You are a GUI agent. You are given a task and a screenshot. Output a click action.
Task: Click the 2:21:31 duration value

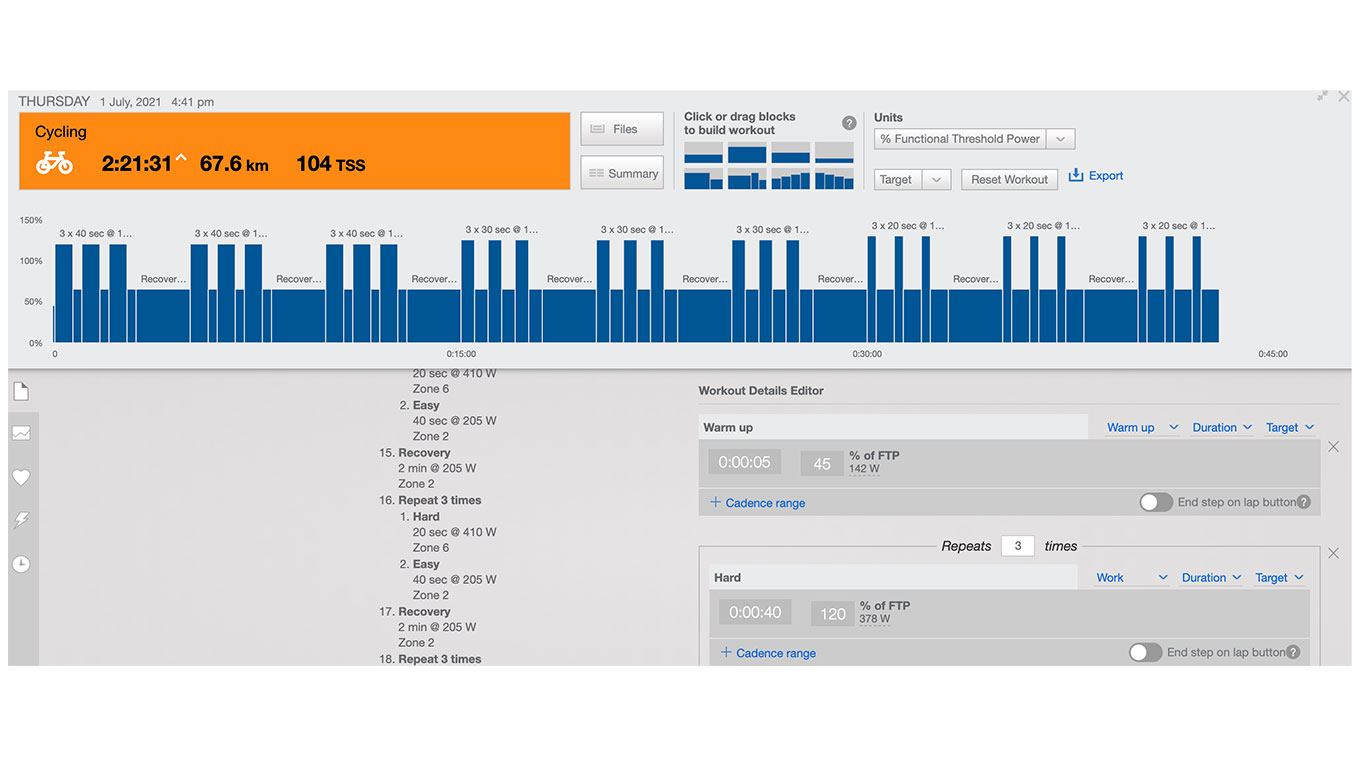coord(136,164)
